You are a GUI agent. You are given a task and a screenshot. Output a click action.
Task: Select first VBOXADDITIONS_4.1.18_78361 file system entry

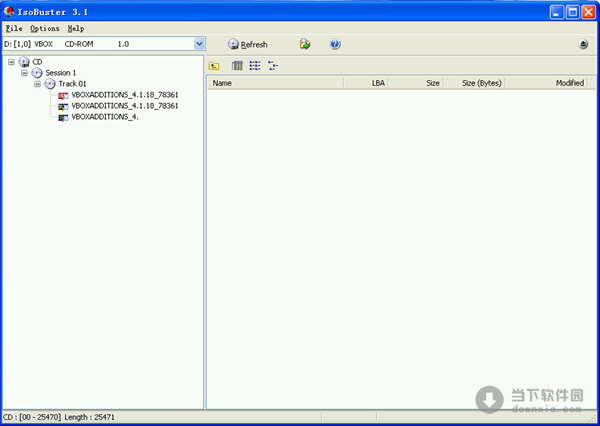pos(125,95)
